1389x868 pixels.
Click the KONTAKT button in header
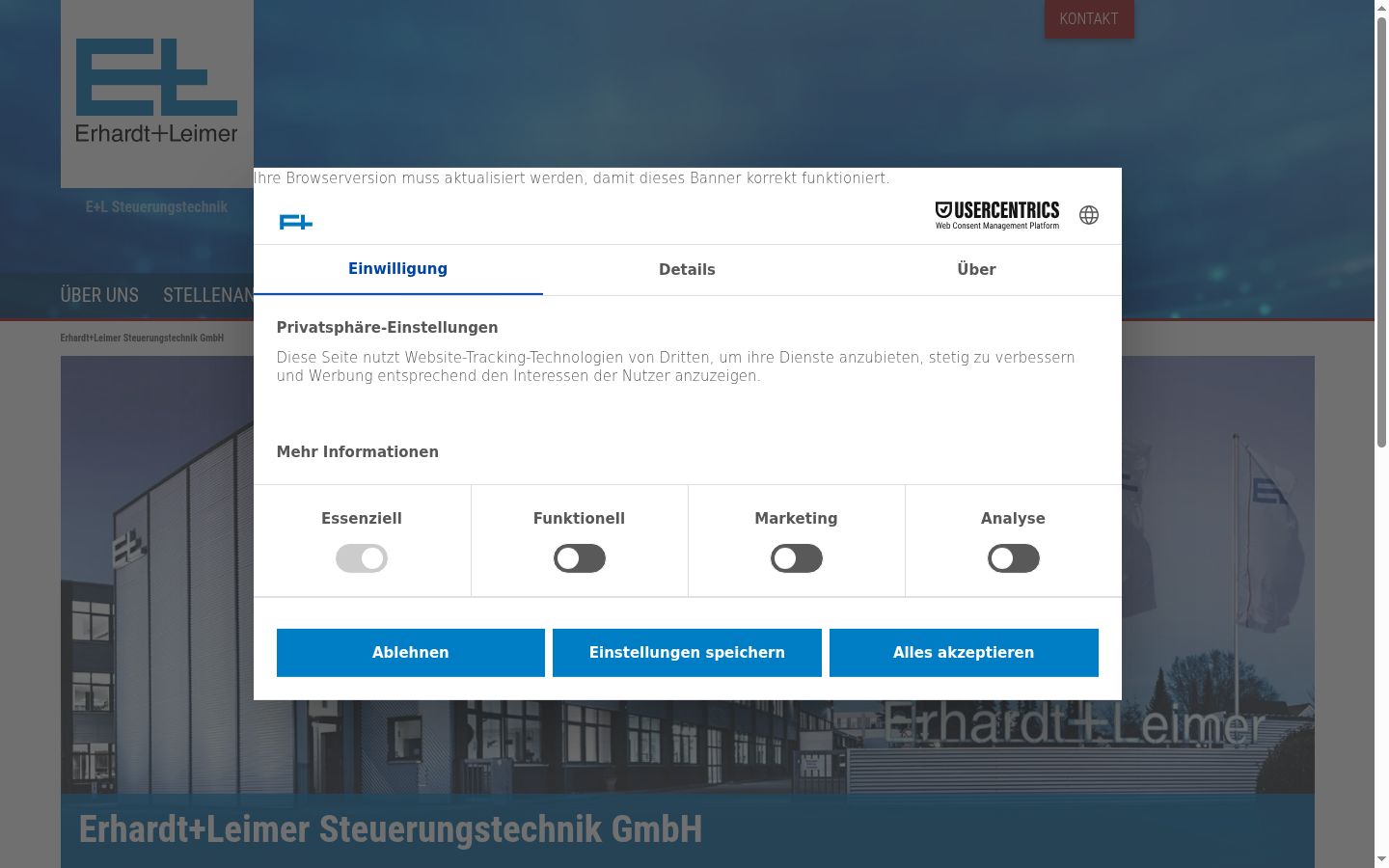[1089, 19]
